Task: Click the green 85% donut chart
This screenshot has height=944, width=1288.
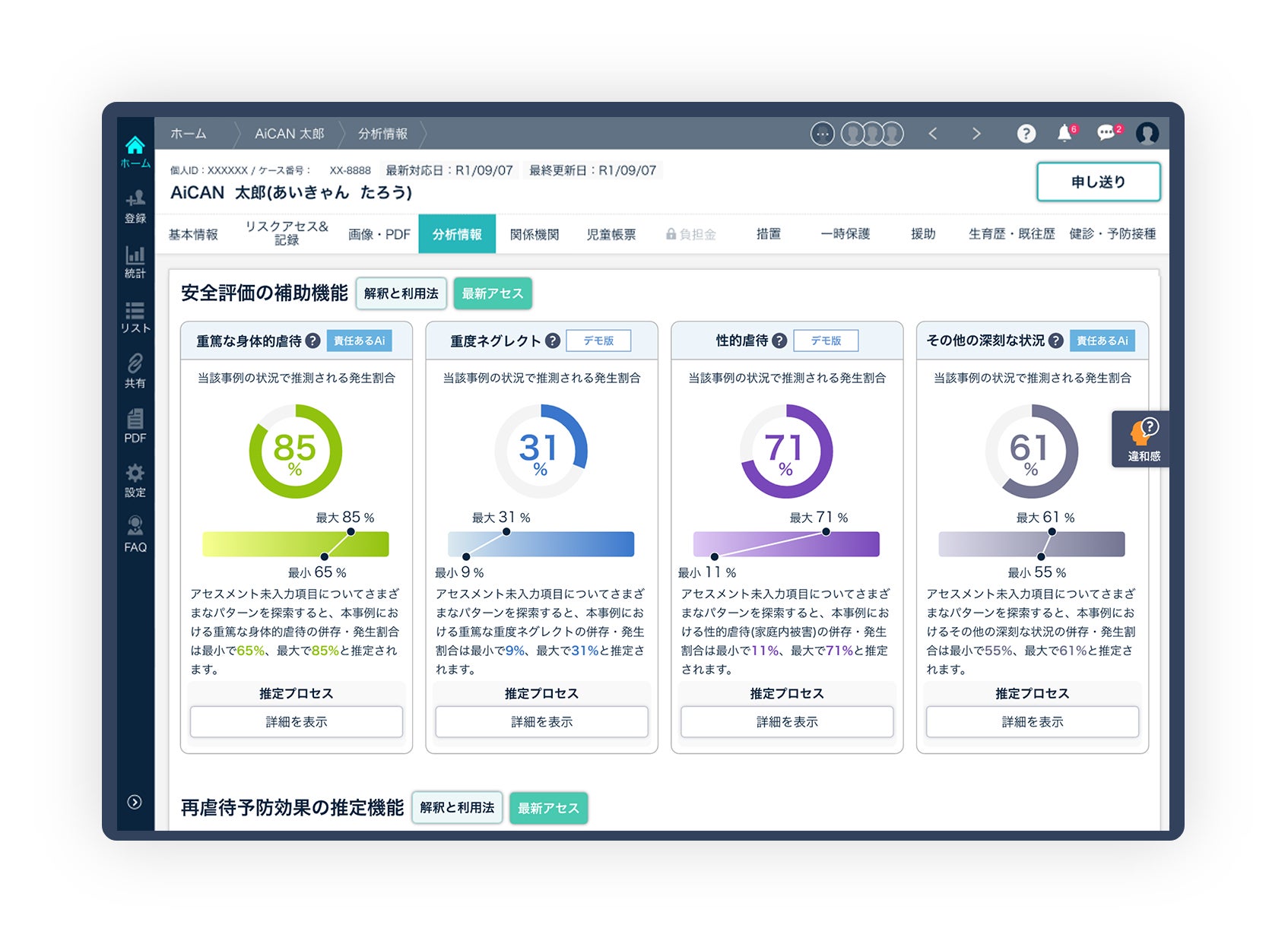Action: pos(296,451)
